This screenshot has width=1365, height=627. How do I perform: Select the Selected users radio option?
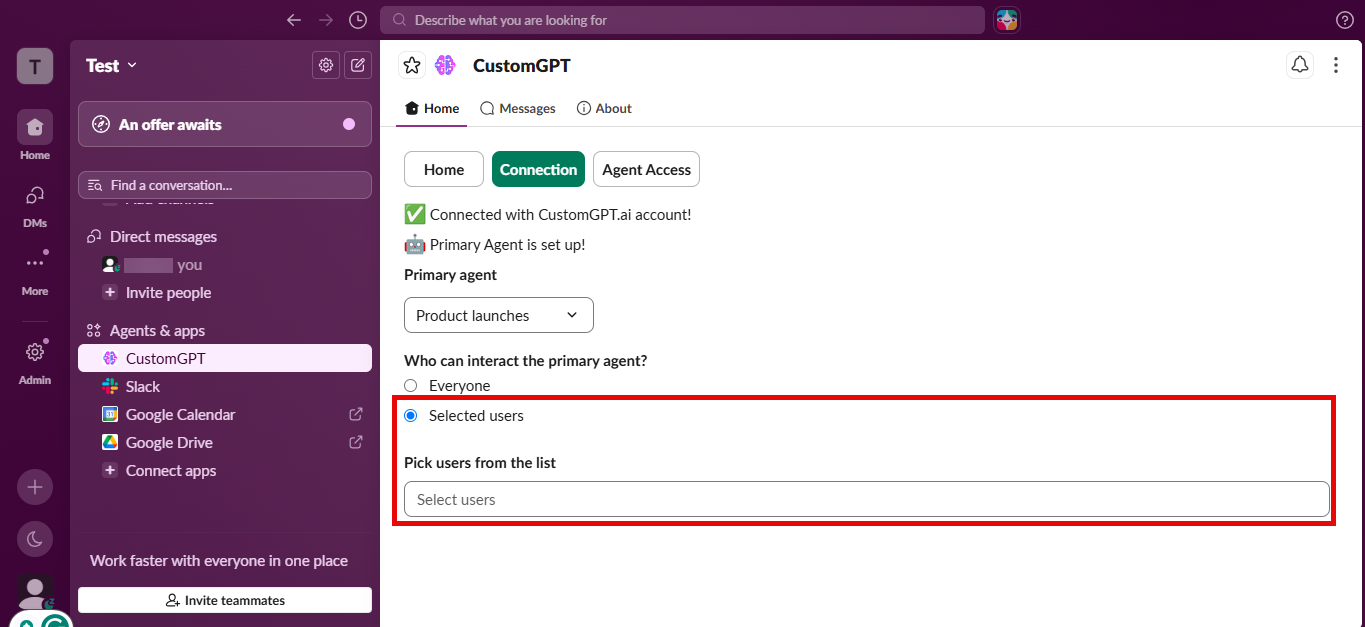coord(410,415)
